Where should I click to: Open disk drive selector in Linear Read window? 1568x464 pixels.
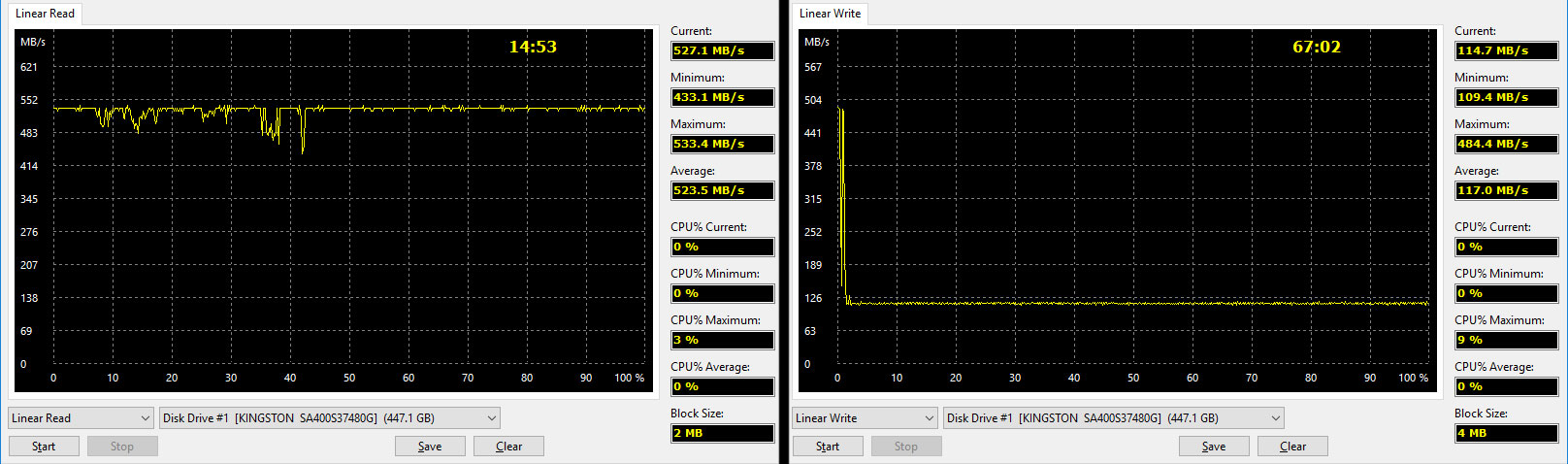tap(330, 418)
